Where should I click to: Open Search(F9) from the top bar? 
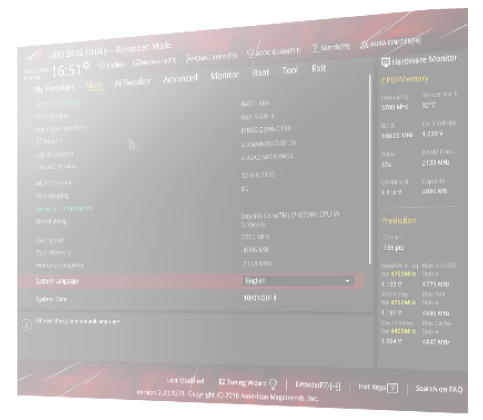point(330,48)
